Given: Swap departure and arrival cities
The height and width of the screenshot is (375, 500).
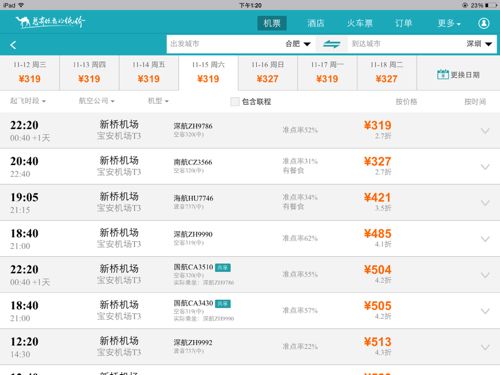Looking at the screenshot, I should tap(331, 44).
